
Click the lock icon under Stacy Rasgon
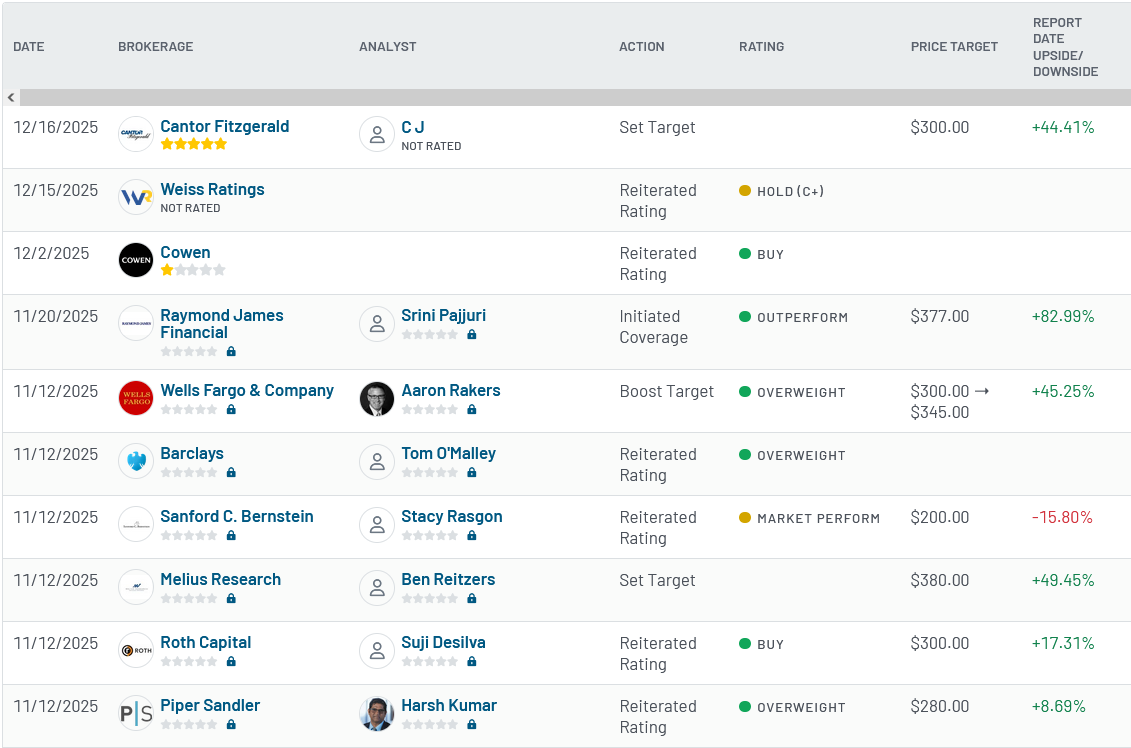pos(472,535)
